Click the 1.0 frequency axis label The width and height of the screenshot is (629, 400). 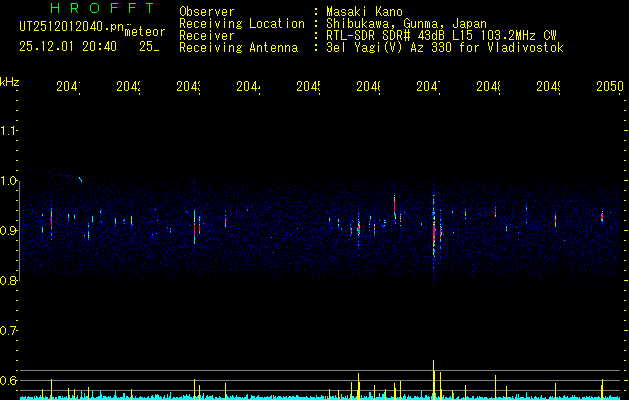point(8,181)
